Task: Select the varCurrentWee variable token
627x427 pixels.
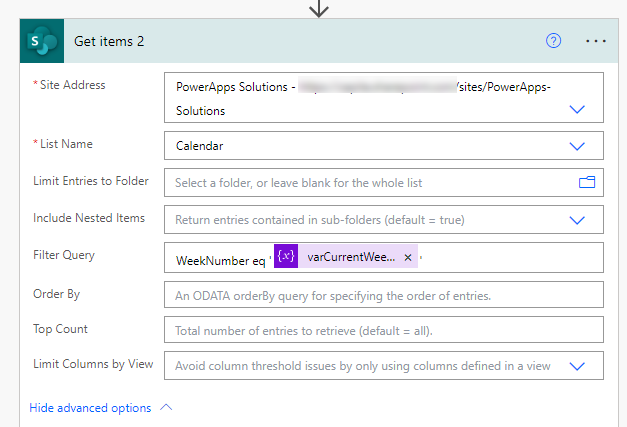Action: [350, 257]
